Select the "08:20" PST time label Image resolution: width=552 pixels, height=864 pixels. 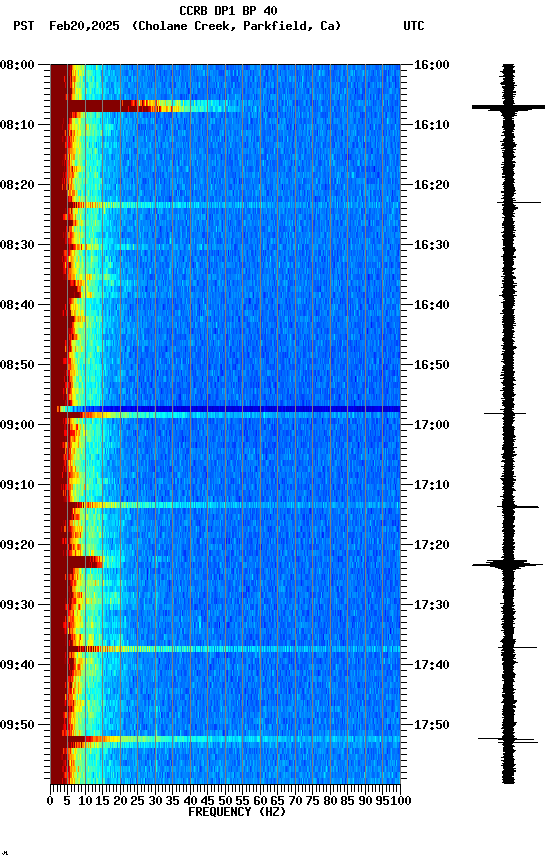(17, 185)
